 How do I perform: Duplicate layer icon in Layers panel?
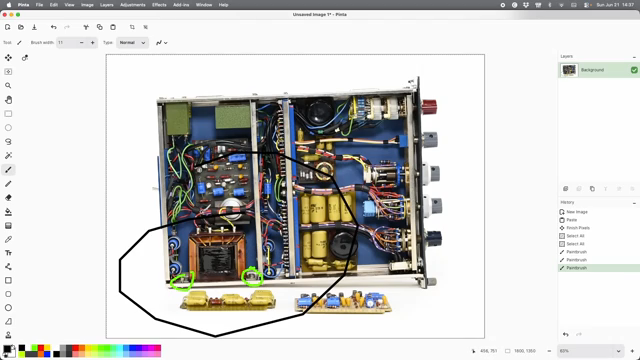pyautogui.click(x=592, y=189)
